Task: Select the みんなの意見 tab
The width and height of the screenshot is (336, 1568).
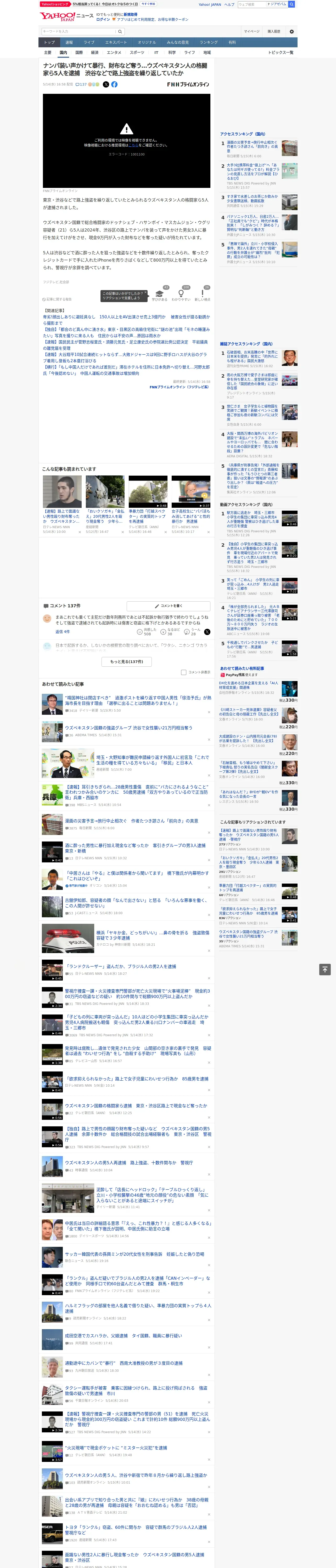Action: 178,43
